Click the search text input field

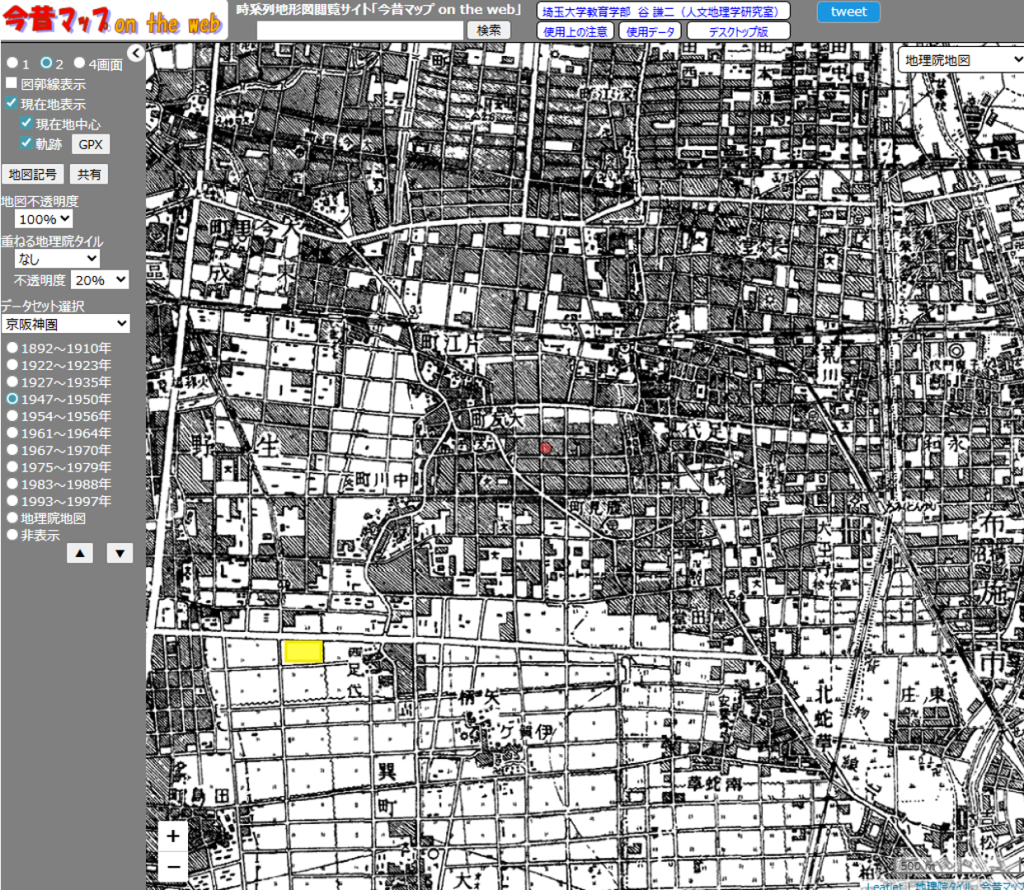pyautogui.click(x=360, y=31)
